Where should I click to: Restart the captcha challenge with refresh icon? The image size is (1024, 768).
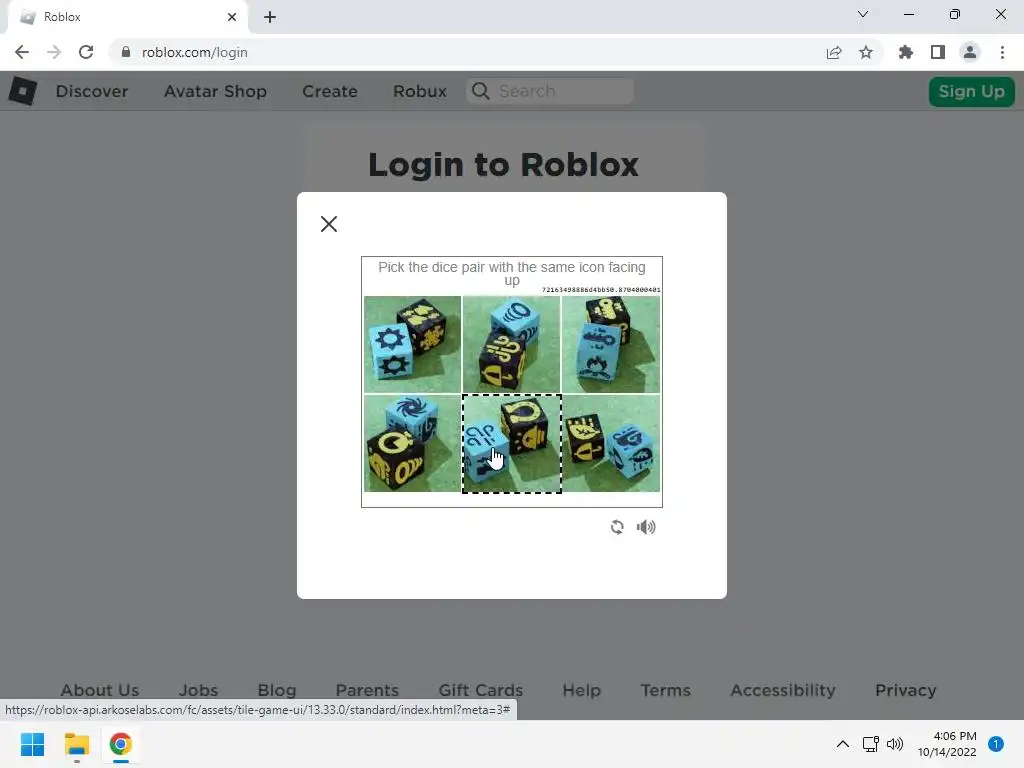click(x=616, y=527)
